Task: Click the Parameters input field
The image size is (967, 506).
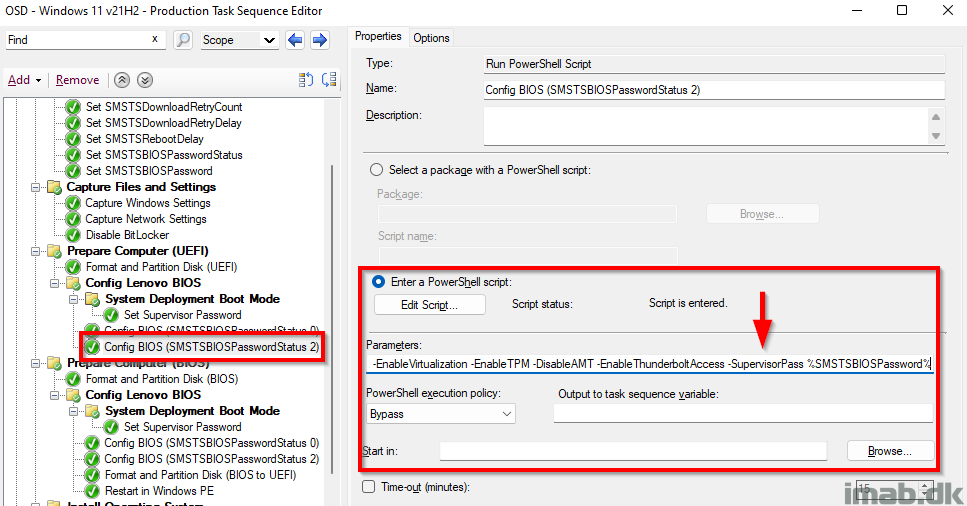Action: (650, 364)
